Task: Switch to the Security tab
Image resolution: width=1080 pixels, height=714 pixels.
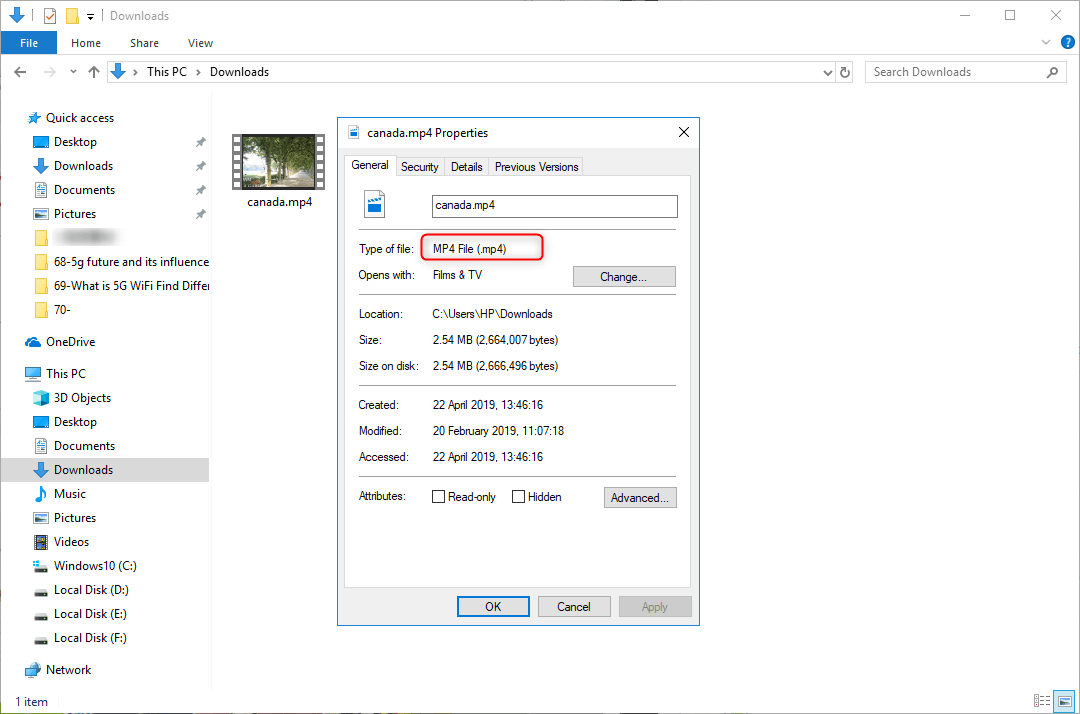Action: [x=419, y=167]
